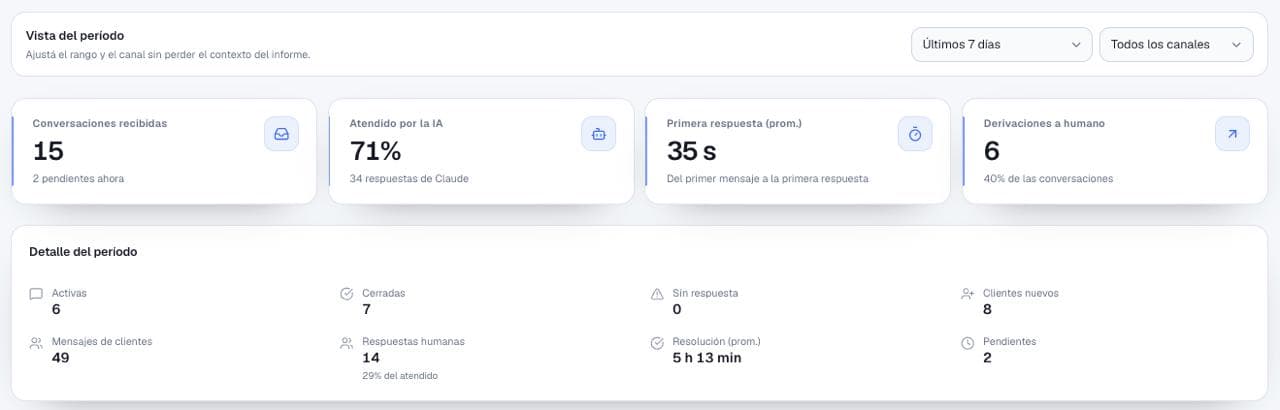Image resolution: width=1280 pixels, height=410 pixels.
Task: Click the inbox icon on Conversaciones recibidas card
Action: pyautogui.click(x=281, y=134)
